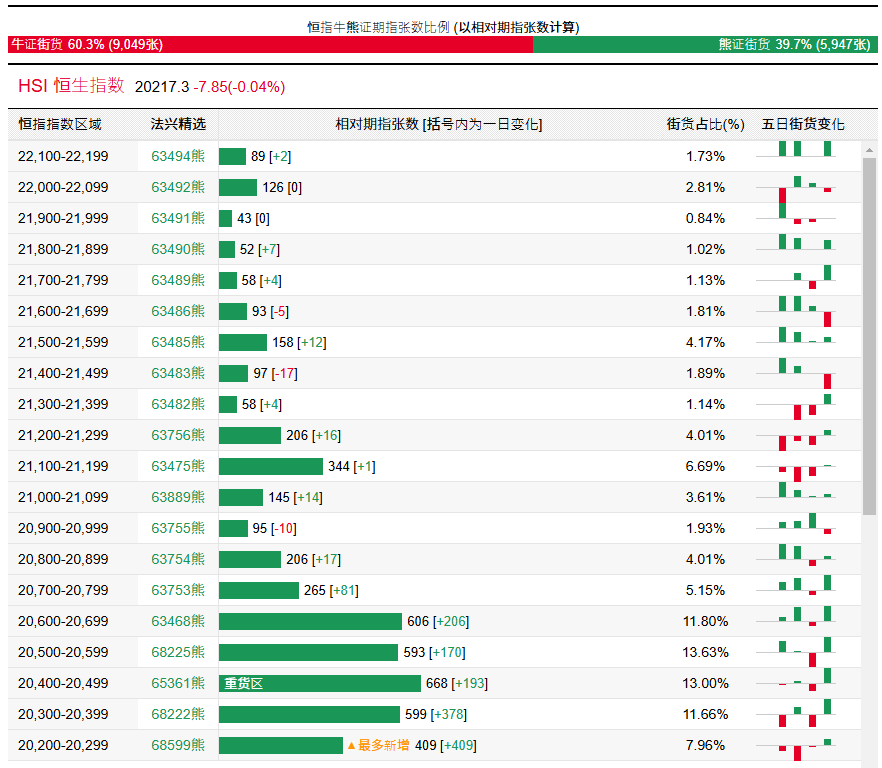Click the 13.00% street share cell
Screen dimensions: 882x768
click(x=705, y=683)
